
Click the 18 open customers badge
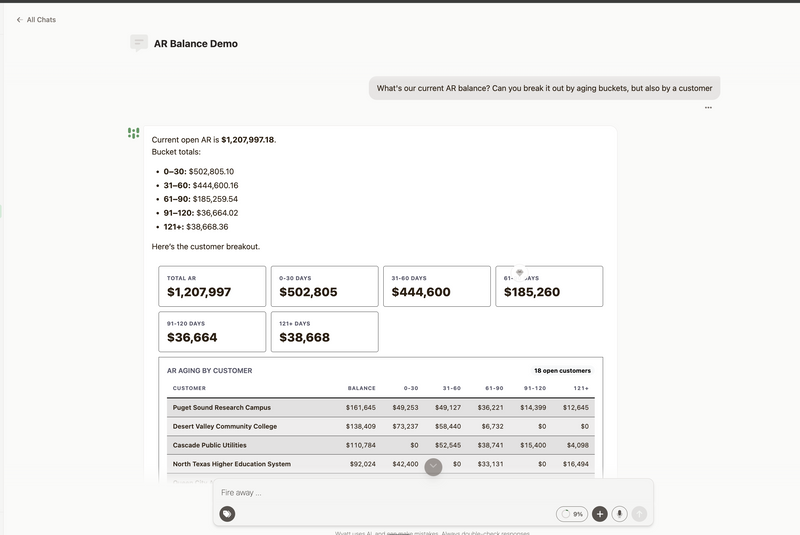[x=562, y=371]
